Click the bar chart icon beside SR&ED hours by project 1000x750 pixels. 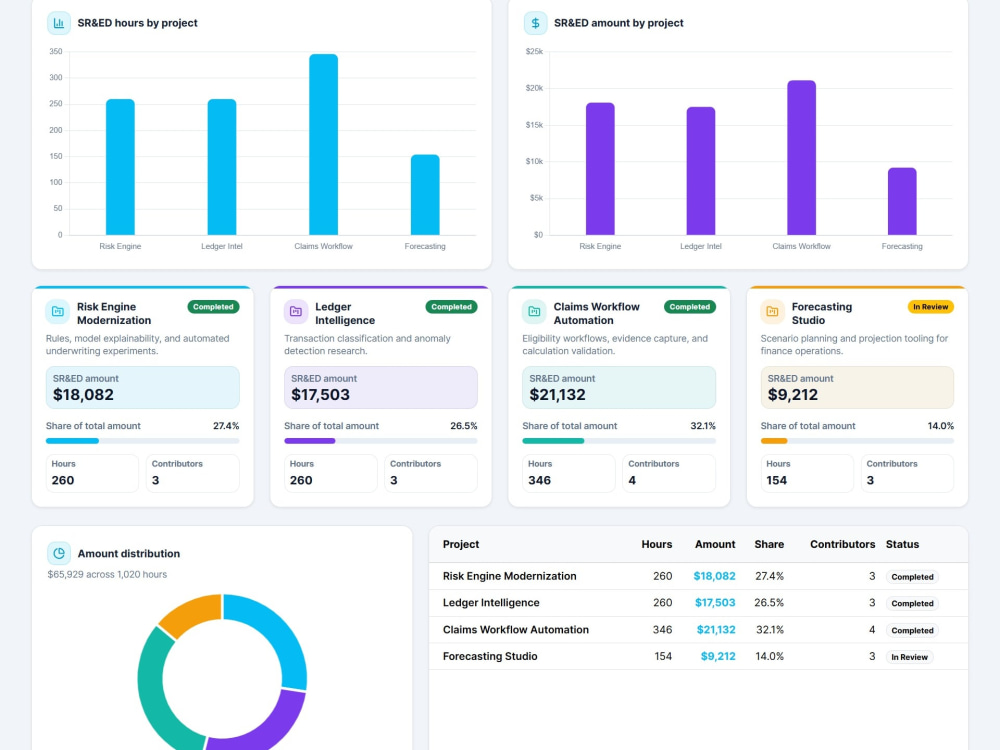coord(59,23)
